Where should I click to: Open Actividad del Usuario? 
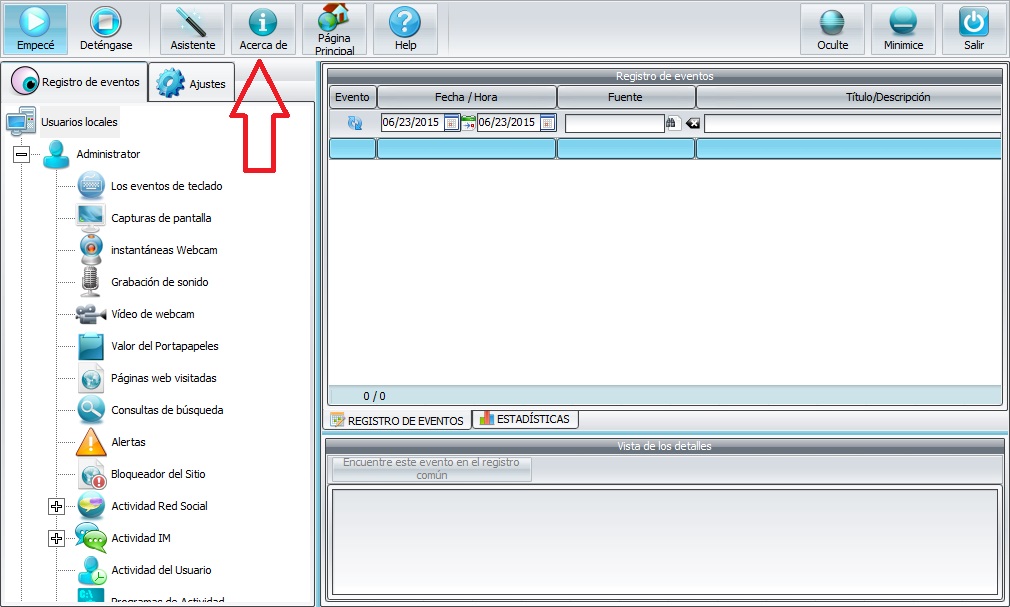point(161,570)
